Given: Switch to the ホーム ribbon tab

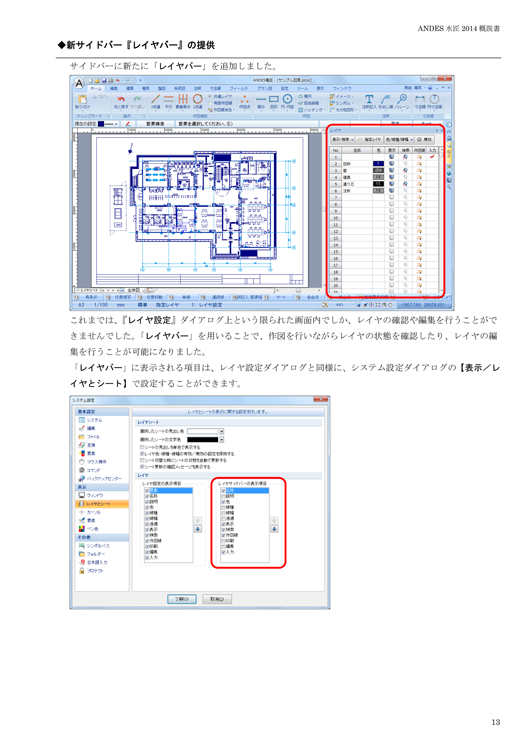Looking at the screenshot, I should [x=96, y=88].
